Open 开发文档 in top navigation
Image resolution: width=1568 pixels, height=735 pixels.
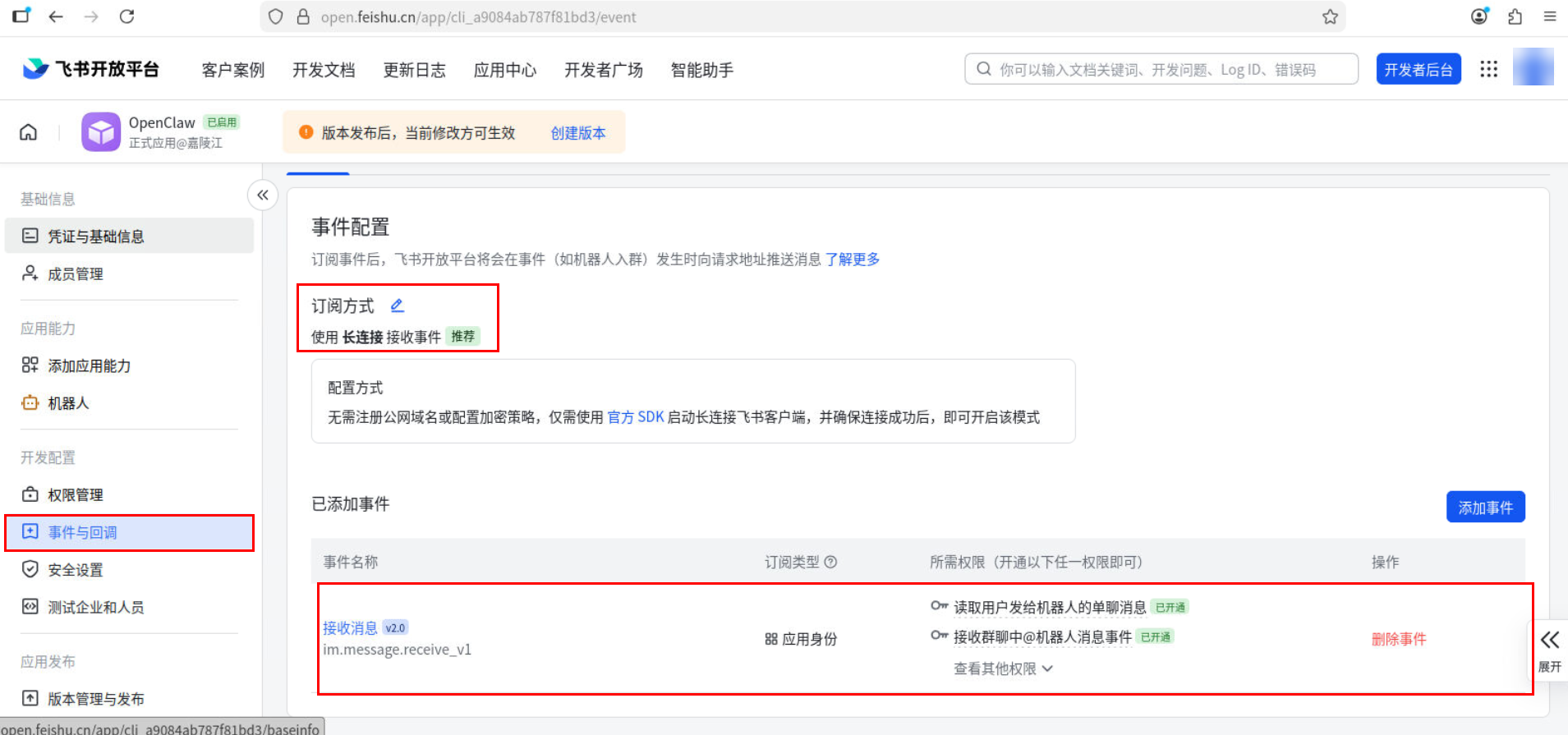324,70
